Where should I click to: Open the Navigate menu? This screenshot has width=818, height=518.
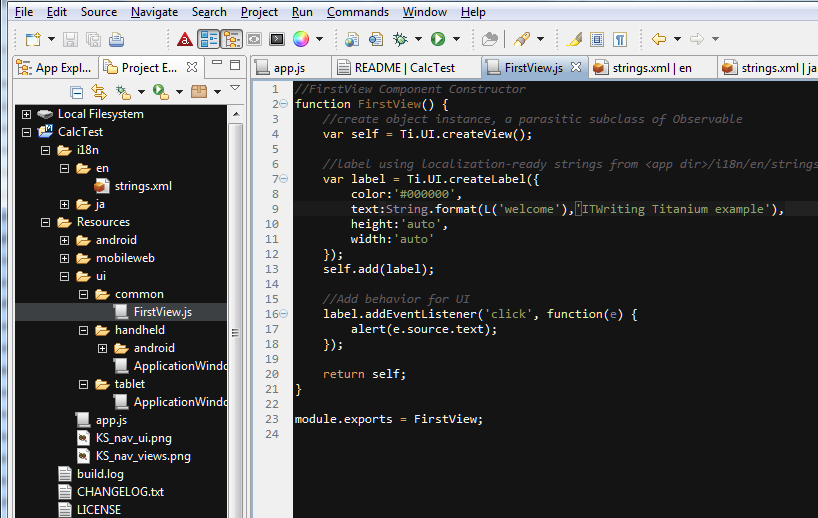154,12
